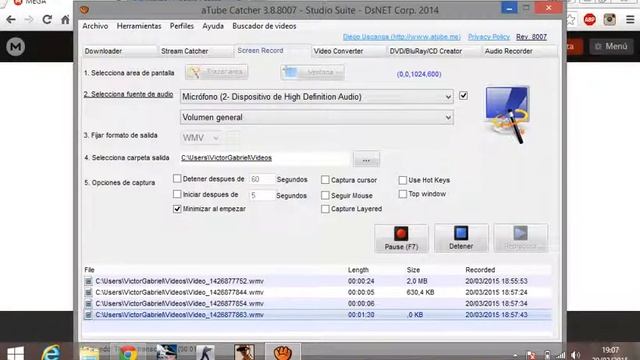This screenshot has height=360, width=640.
Task: Click the Size column header
Action: click(x=413, y=270)
